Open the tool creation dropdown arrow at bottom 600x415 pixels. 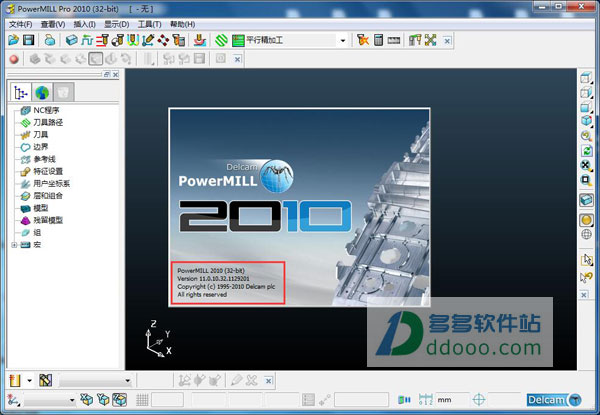[29, 381]
